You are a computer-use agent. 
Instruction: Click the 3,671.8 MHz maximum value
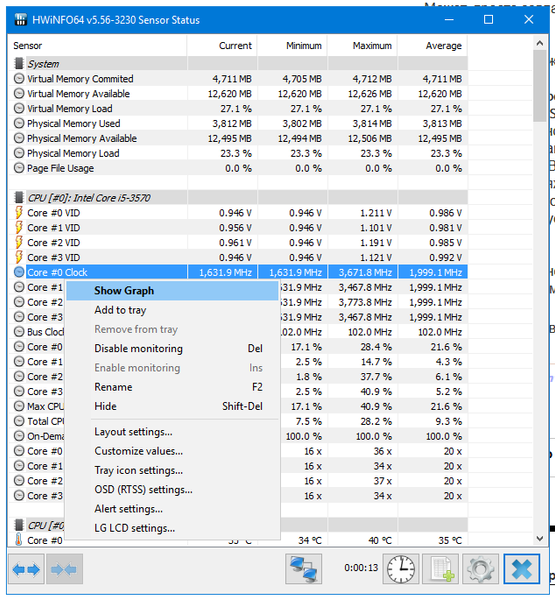point(365,272)
